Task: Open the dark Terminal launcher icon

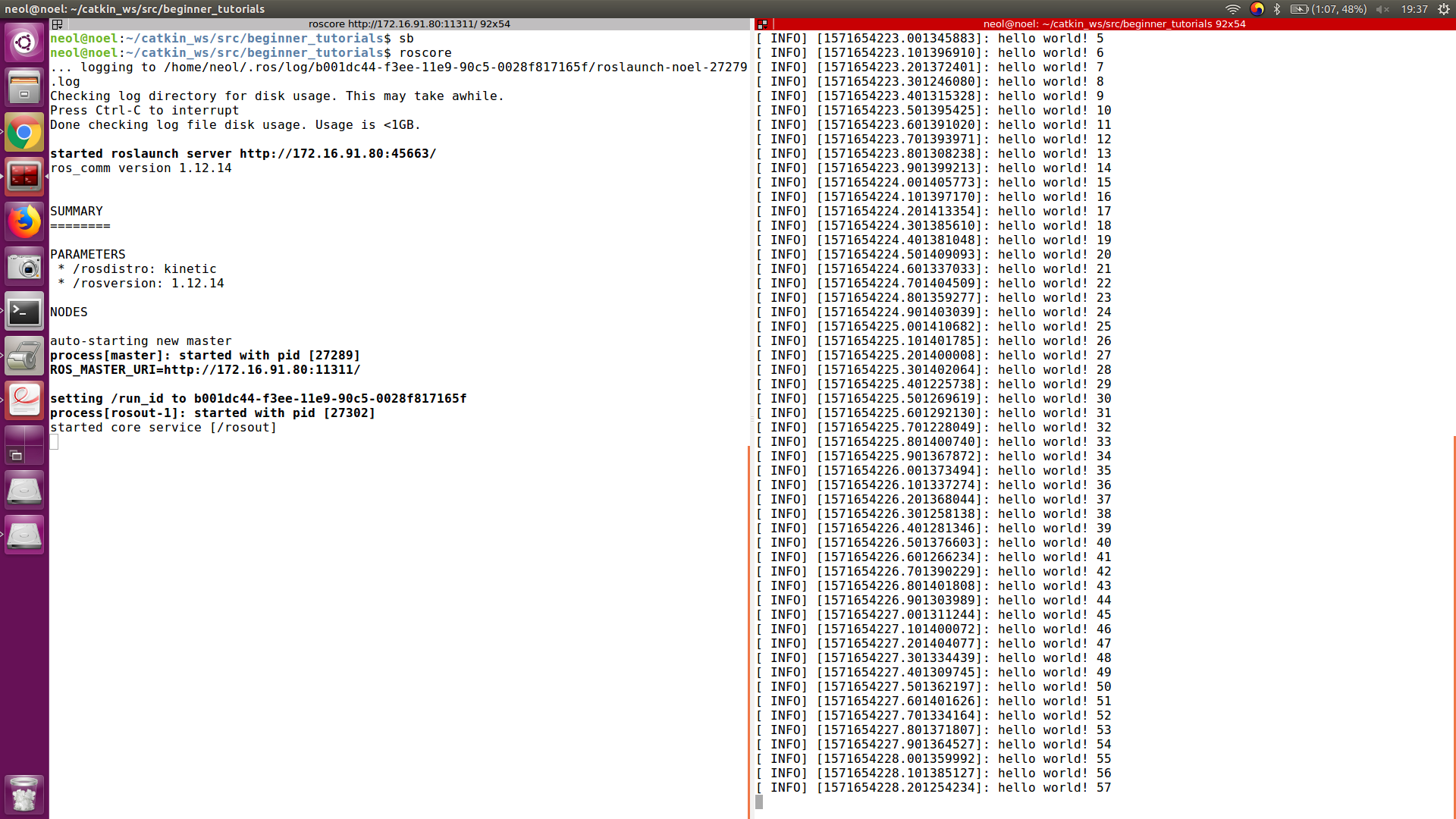Action: (x=24, y=312)
